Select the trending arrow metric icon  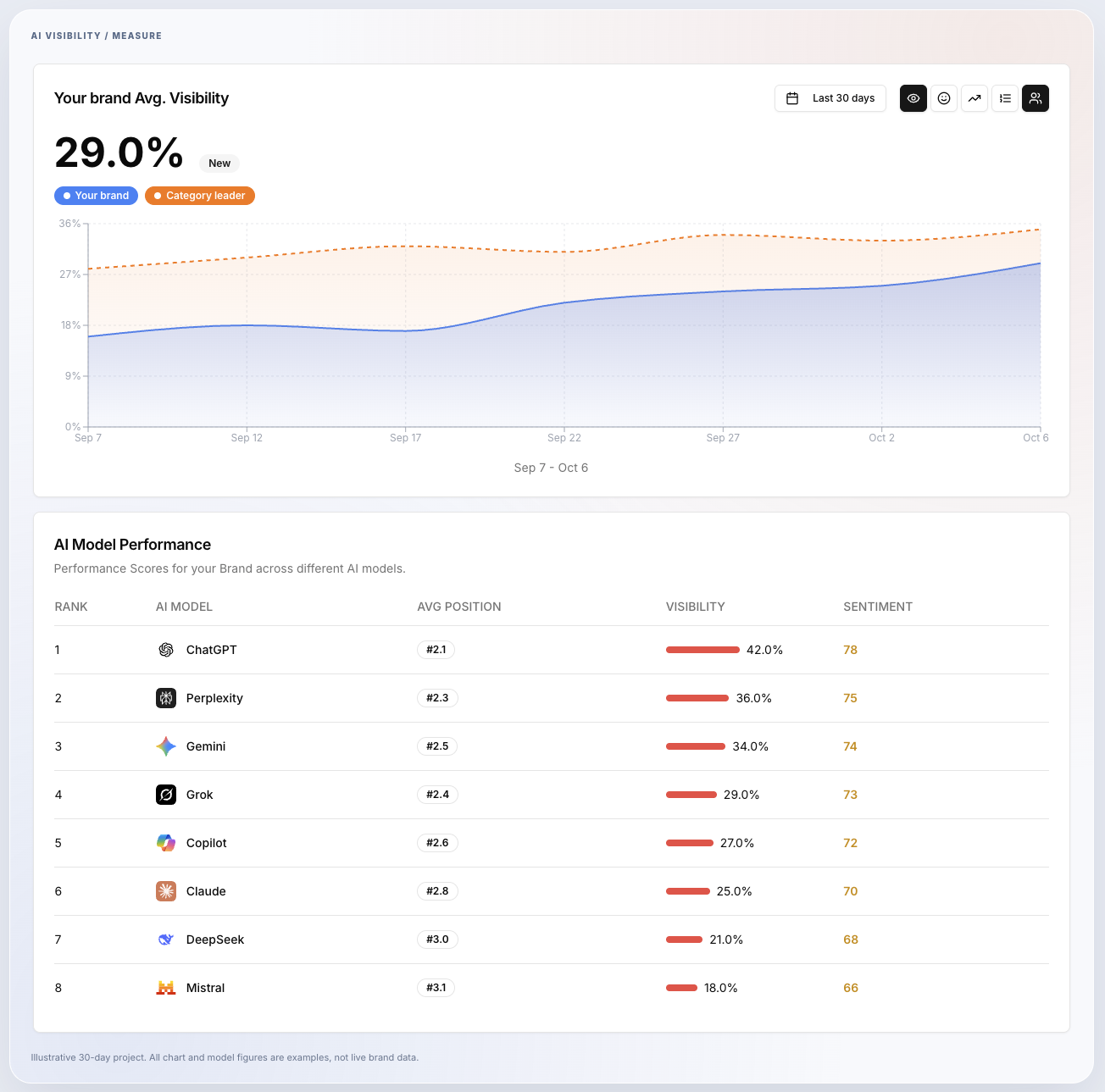974,98
